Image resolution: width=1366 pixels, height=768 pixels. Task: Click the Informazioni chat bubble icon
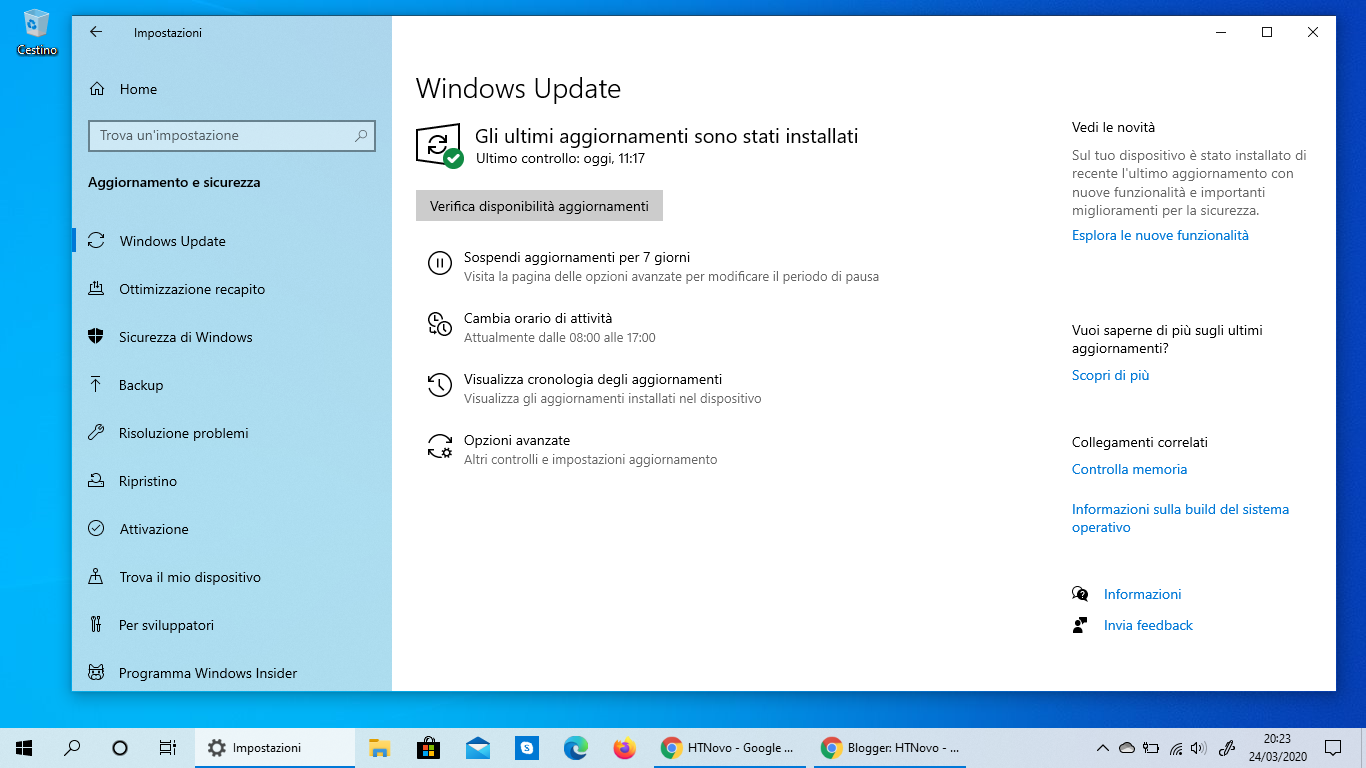[x=1080, y=594]
